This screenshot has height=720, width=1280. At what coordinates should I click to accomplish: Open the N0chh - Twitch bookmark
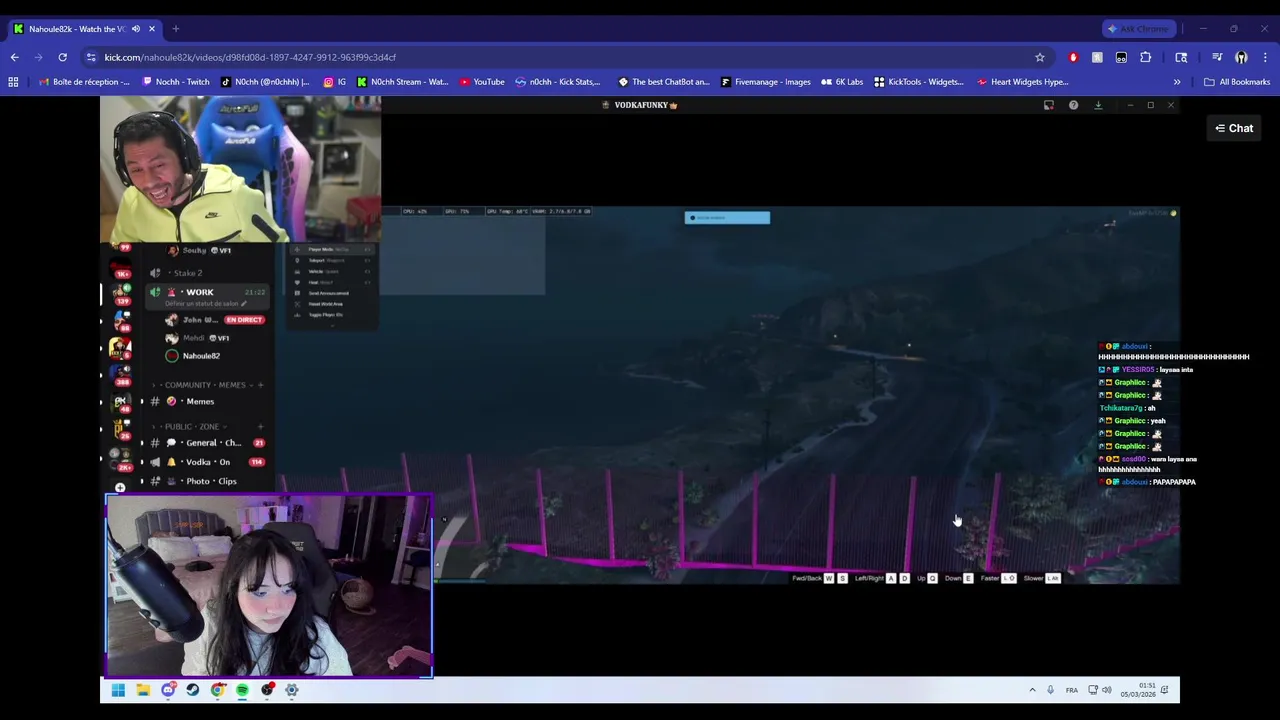click(175, 82)
